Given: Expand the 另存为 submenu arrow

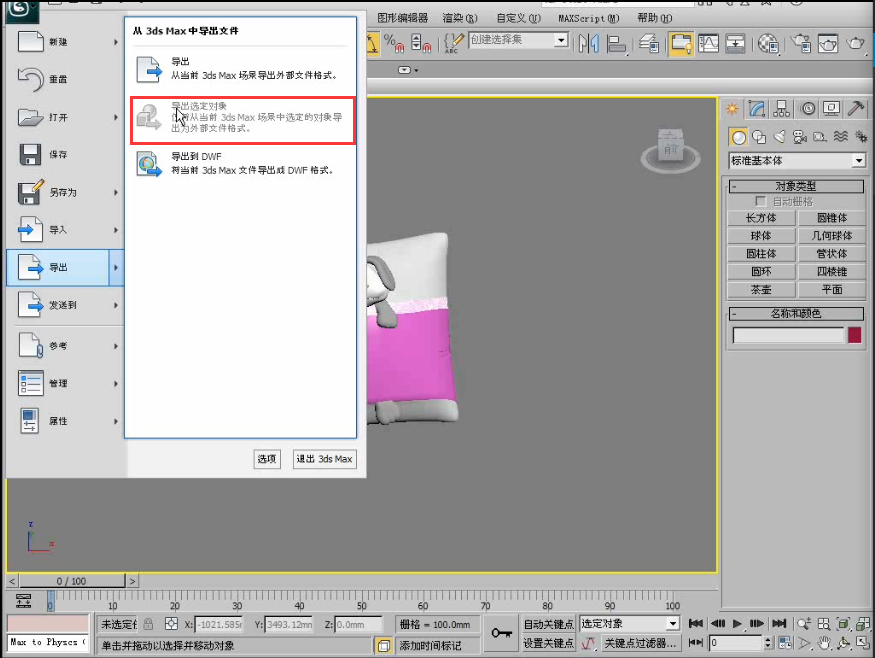Looking at the screenshot, I should [116, 192].
